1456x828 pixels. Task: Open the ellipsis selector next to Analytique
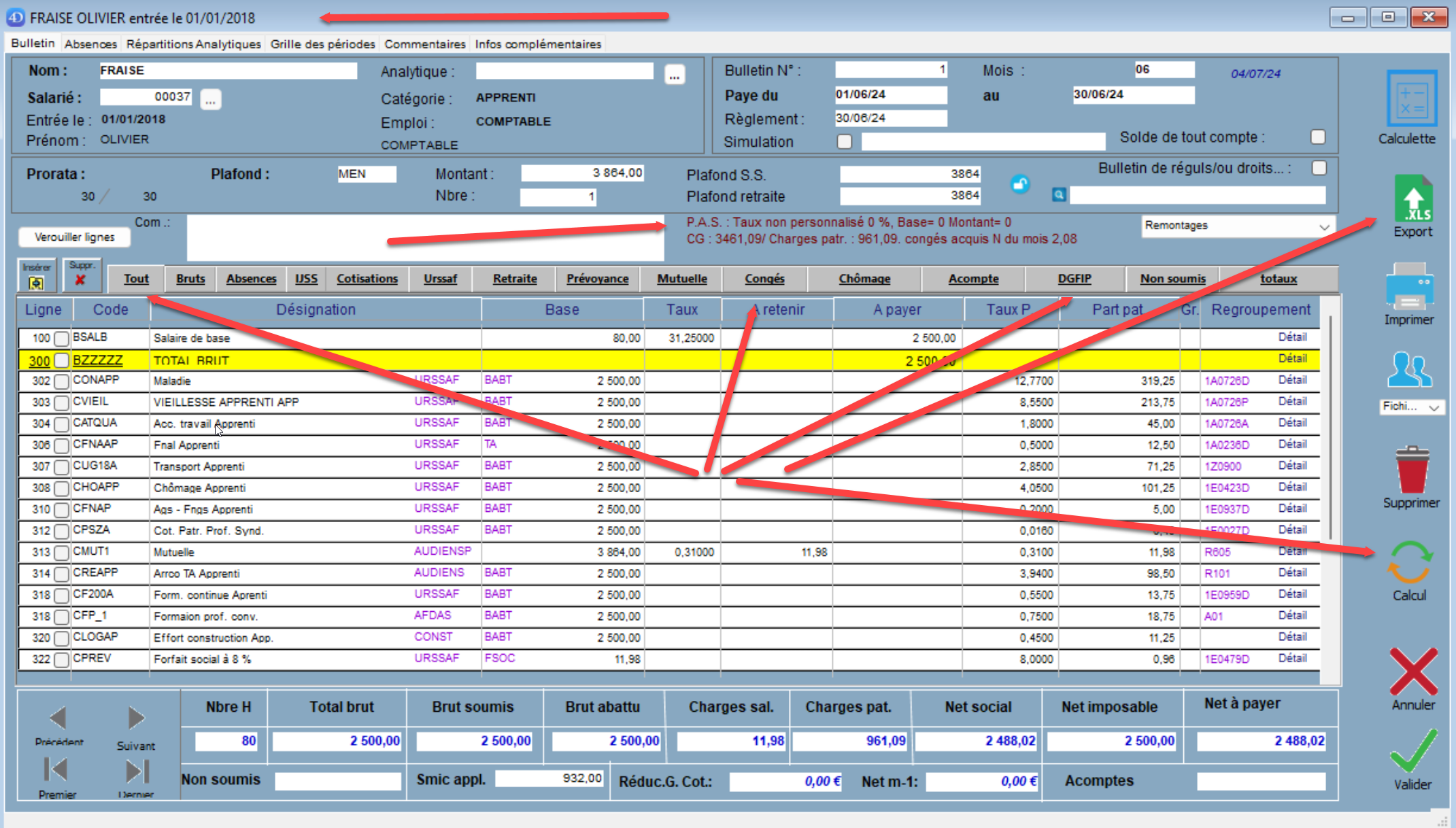pyautogui.click(x=674, y=75)
